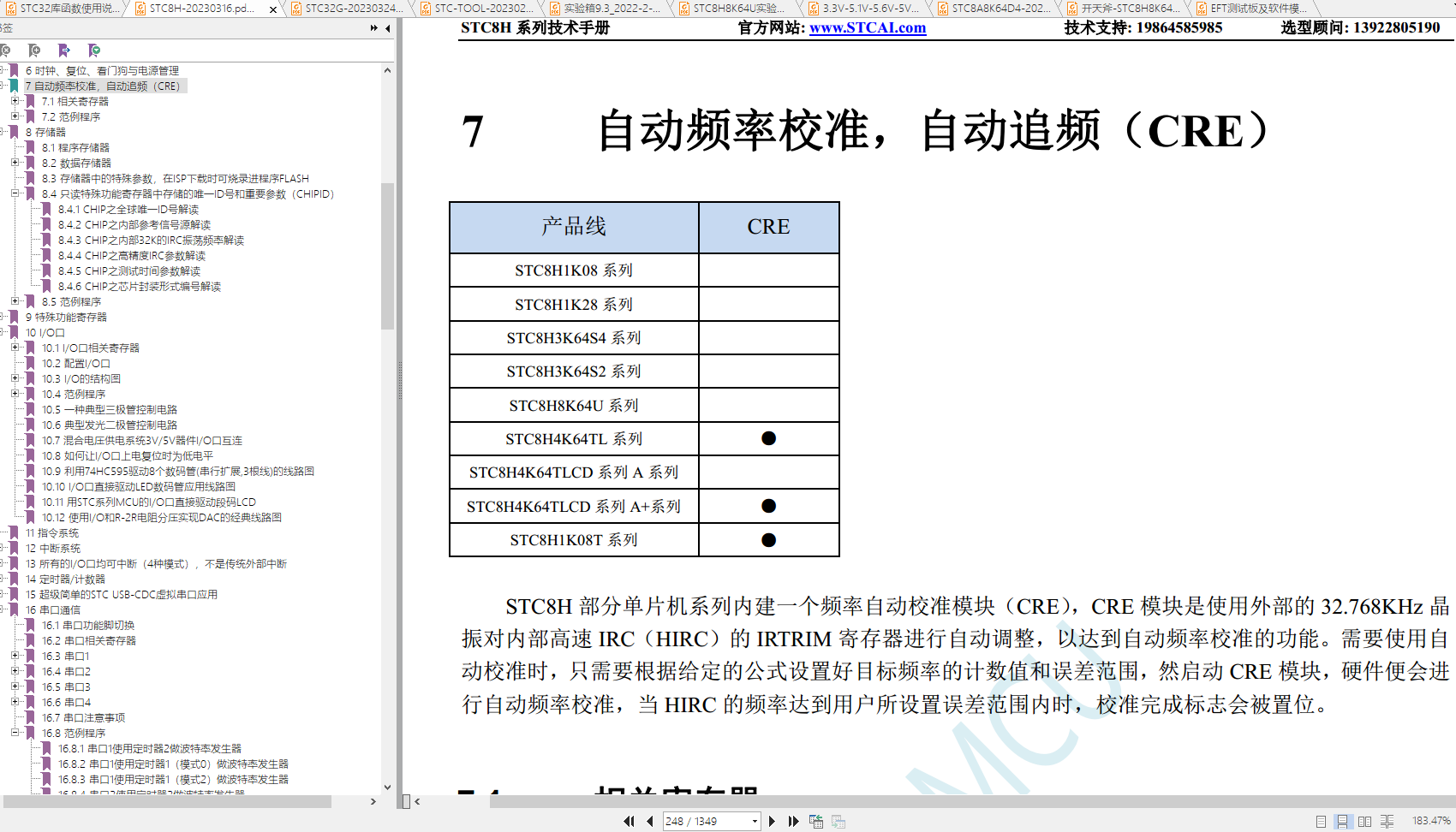Click bookmark panel scroll-up arrow
The height and width of the screenshot is (832, 1456).
point(388,70)
